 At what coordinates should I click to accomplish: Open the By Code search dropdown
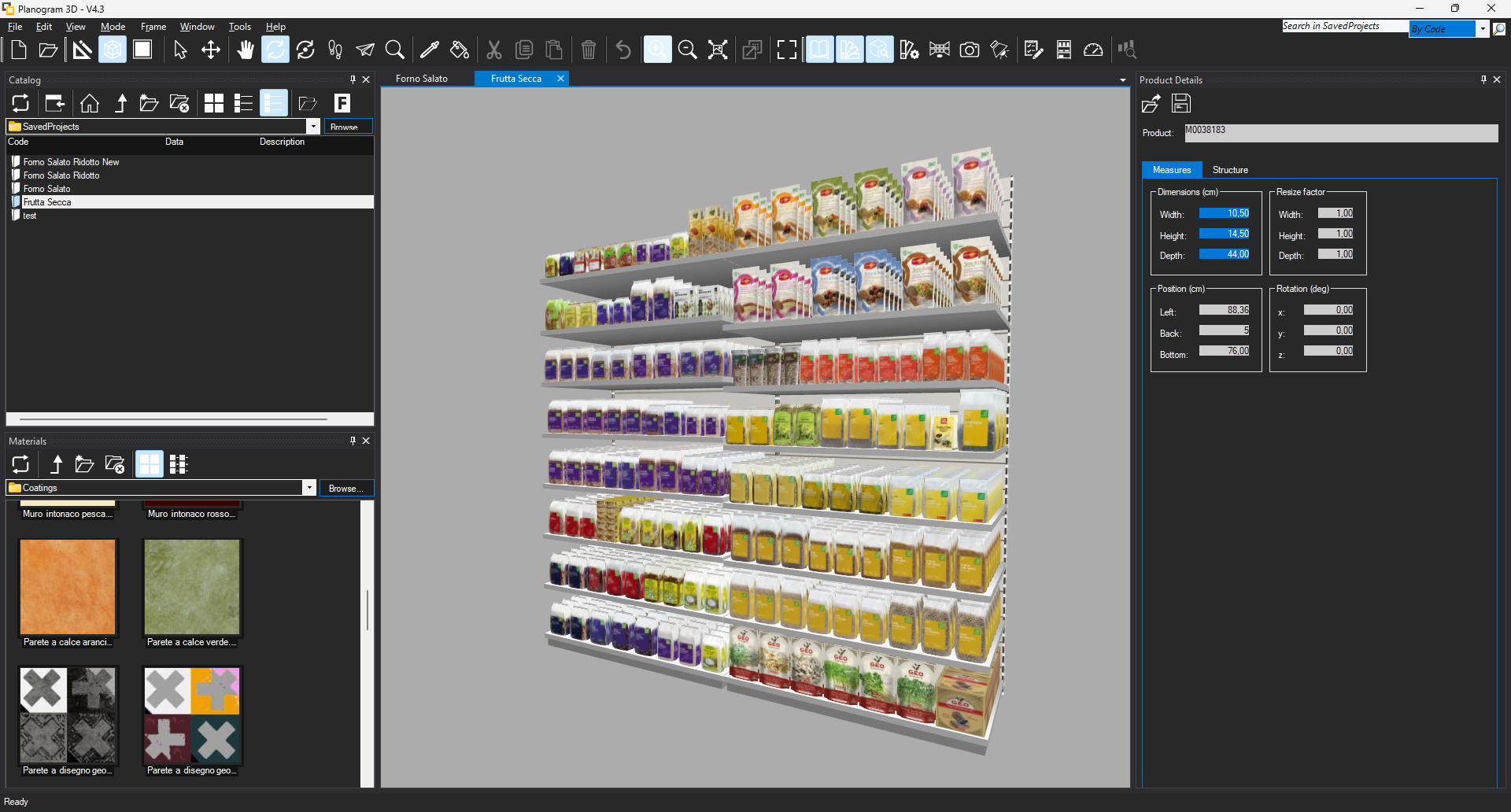(1483, 29)
